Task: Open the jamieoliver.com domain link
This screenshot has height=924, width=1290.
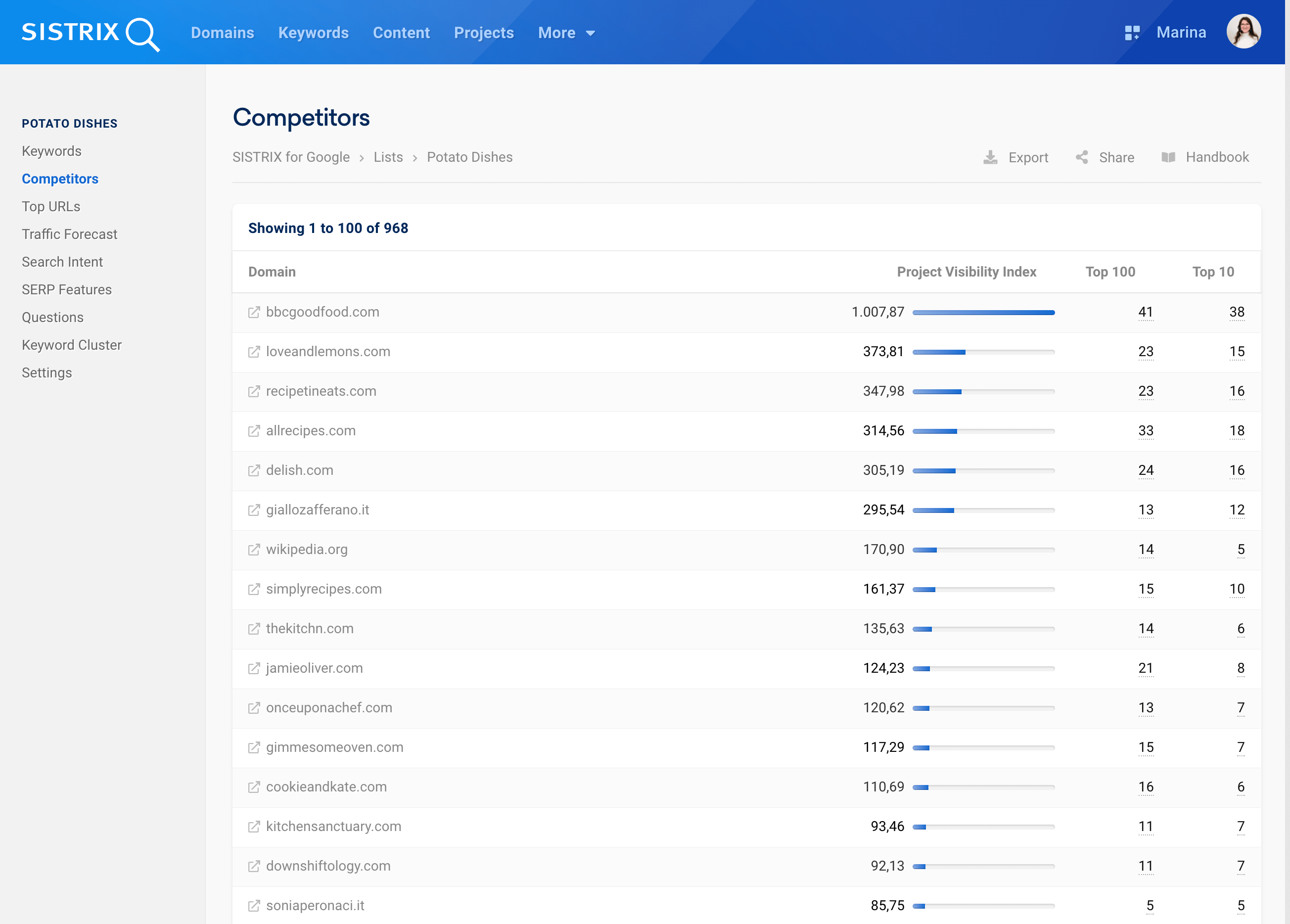Action: point(314,669)
